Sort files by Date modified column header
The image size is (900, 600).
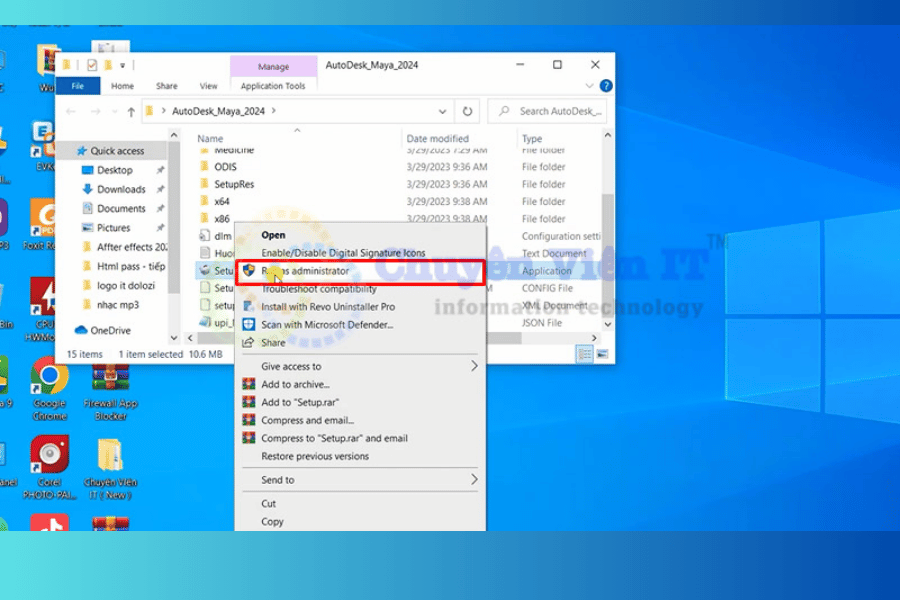[438, 139]
